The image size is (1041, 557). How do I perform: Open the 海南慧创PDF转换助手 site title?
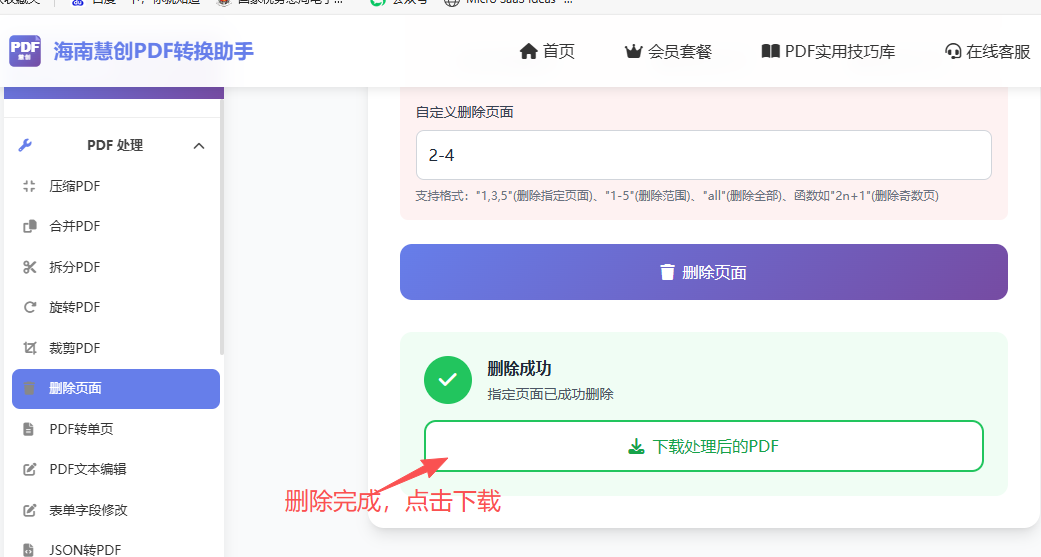tap(153, 51)
